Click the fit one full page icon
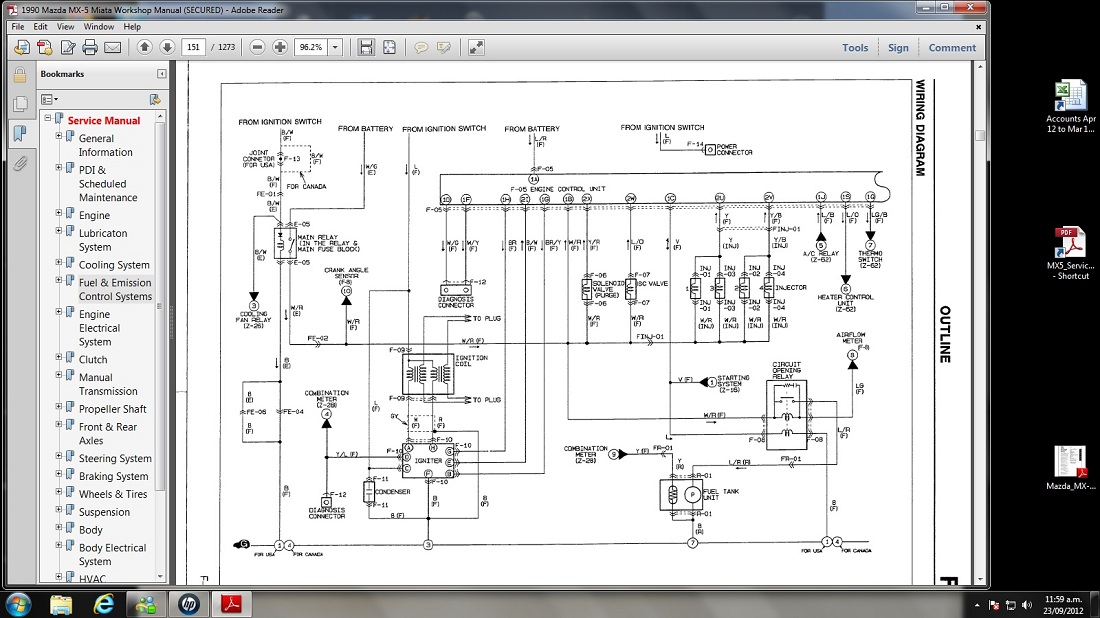The width and height of the screenshot is (1100, 618). [x=389, y=48]
